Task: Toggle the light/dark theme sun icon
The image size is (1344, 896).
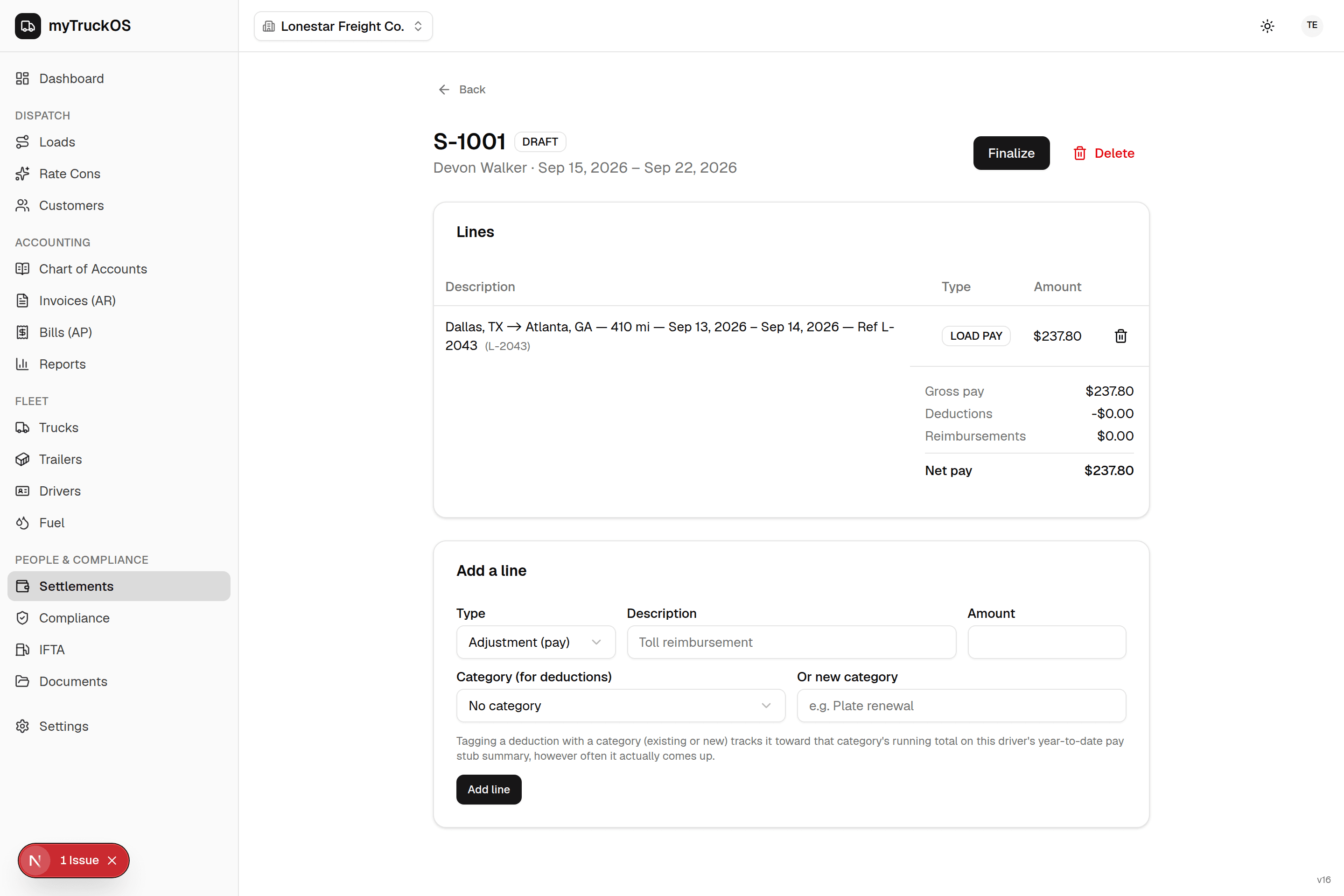Action: point(1267,26)
